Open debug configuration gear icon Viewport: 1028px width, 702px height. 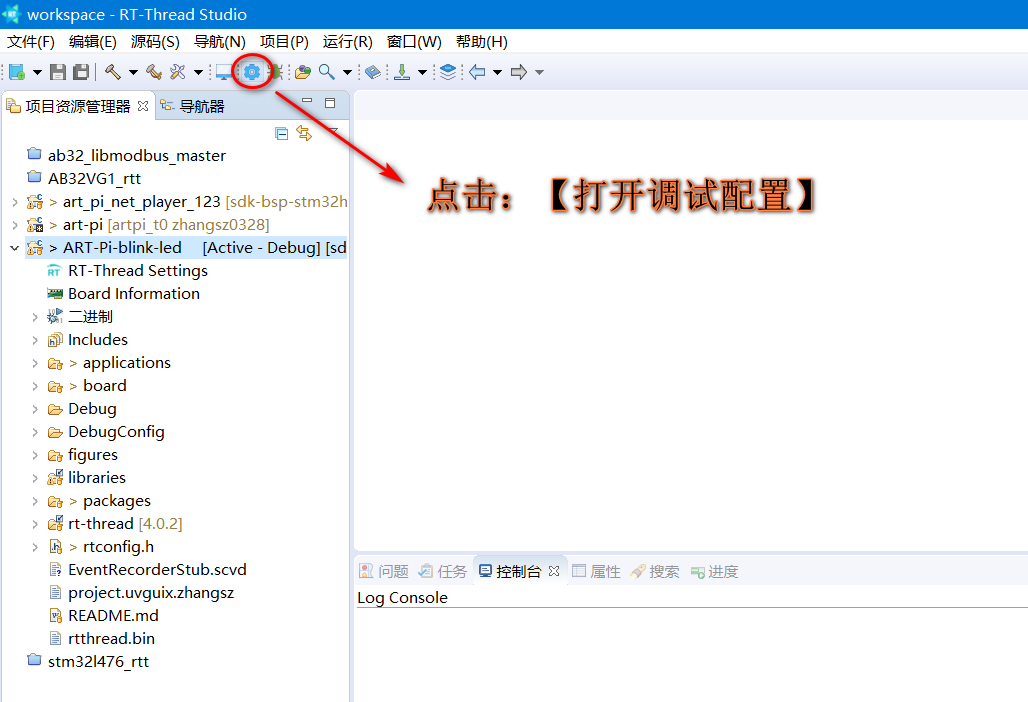[x=252, y=72]
